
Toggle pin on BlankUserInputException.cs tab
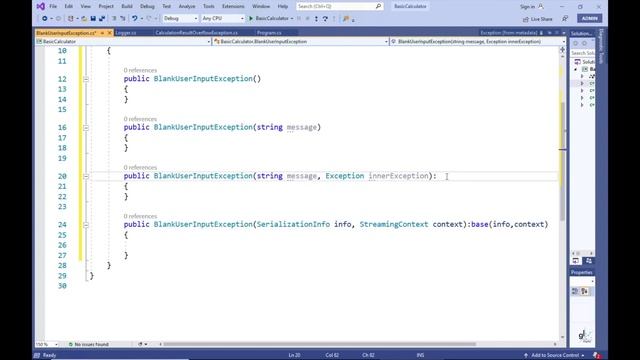point(102,33)
